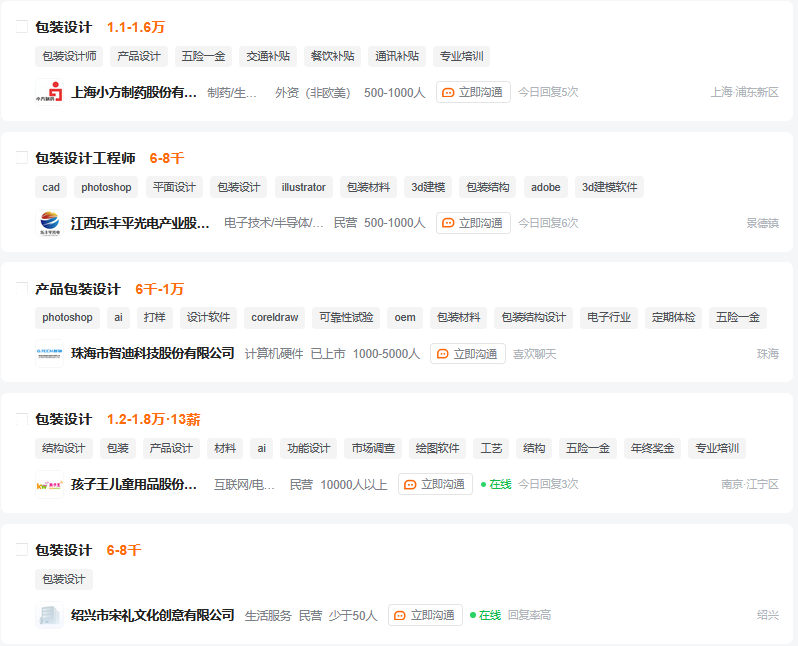Viewport: 798px width, 646px height.
Task: Select checkbox for 包装设计 1.2-1.8万·13薪 job
Action: point(21,419)
